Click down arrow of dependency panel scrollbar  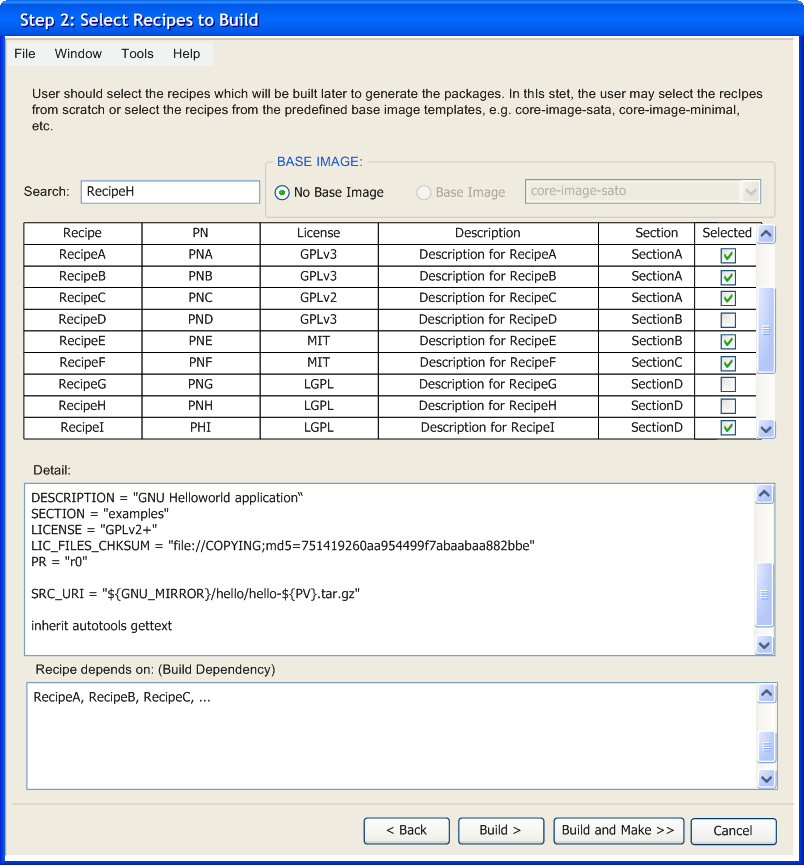click(767, 778)
